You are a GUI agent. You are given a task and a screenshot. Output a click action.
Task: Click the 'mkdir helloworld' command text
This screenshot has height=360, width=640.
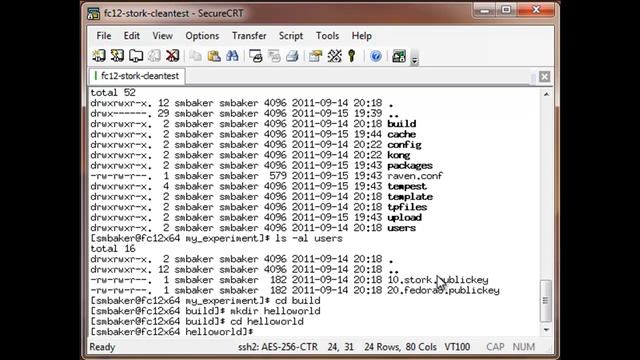pos(275,311)
